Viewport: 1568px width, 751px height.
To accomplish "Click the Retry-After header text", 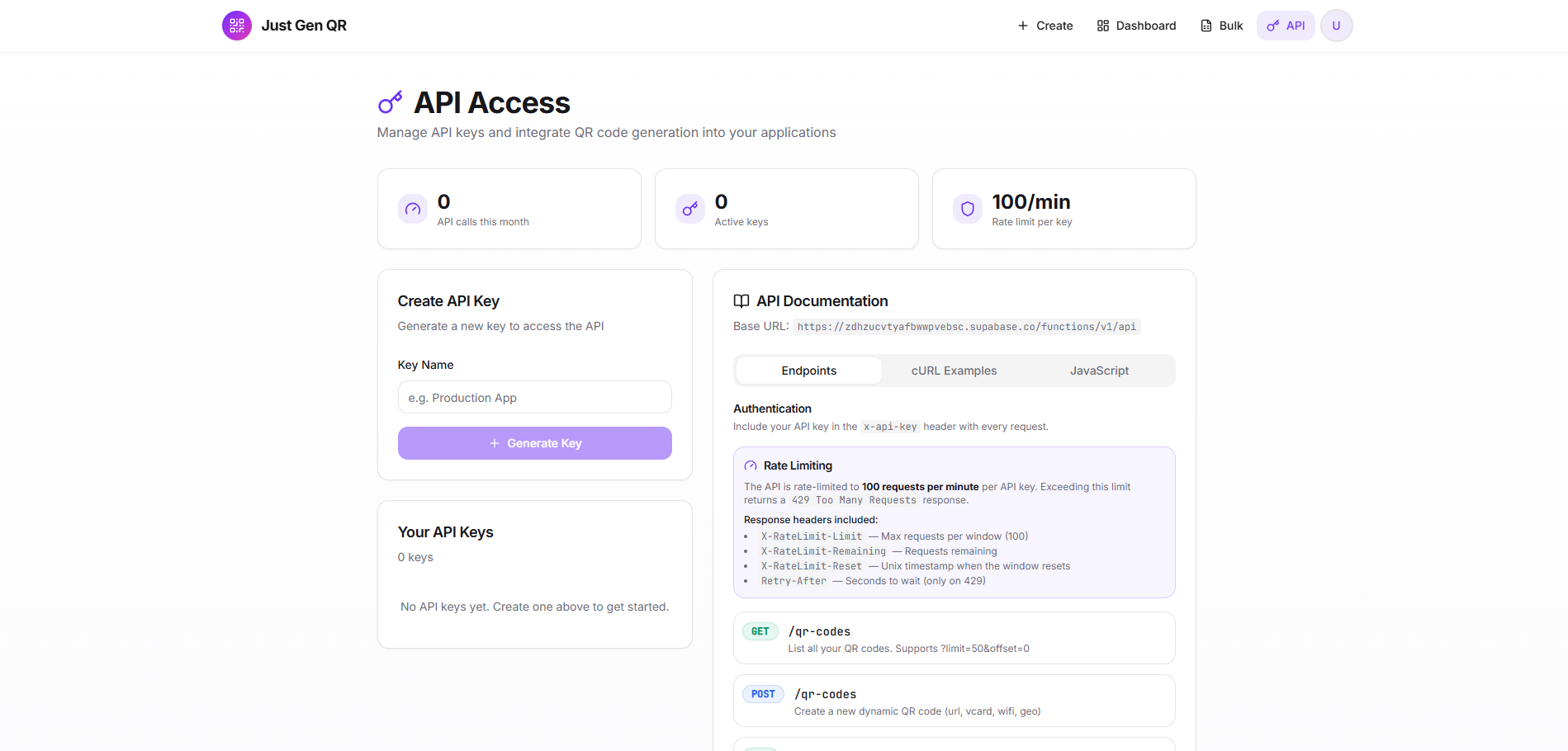I will [793, 581].
